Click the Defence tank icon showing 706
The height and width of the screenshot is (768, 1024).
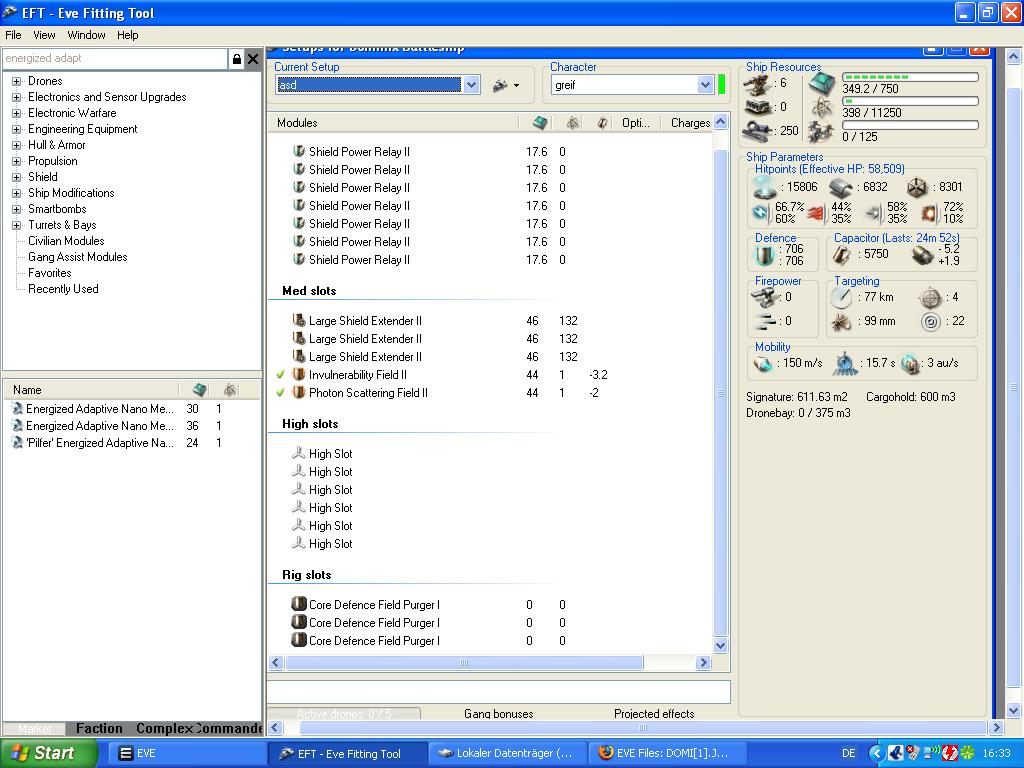[763, 255]
